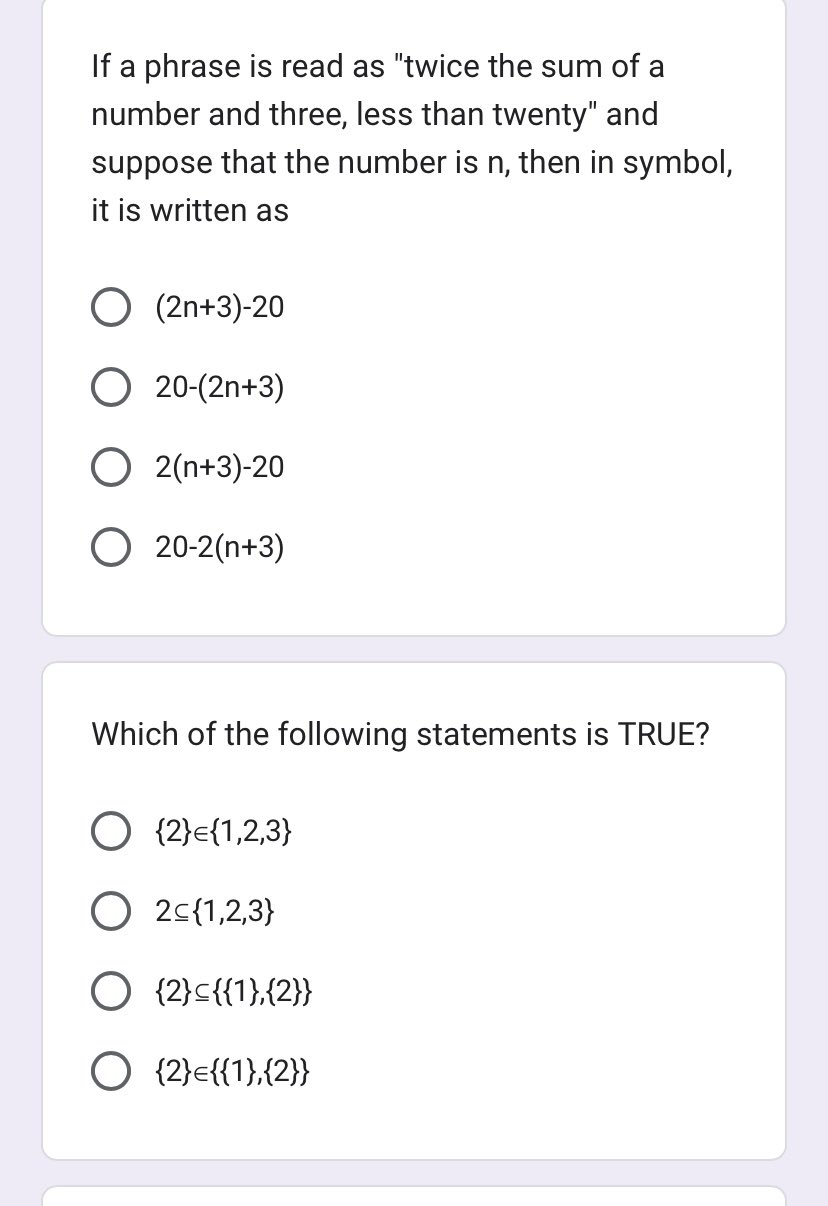Screen dimensions: 828x1206
Task: Pick the statement {2}⊆{{1},{2}}
Action: click(x=111, y=991)
